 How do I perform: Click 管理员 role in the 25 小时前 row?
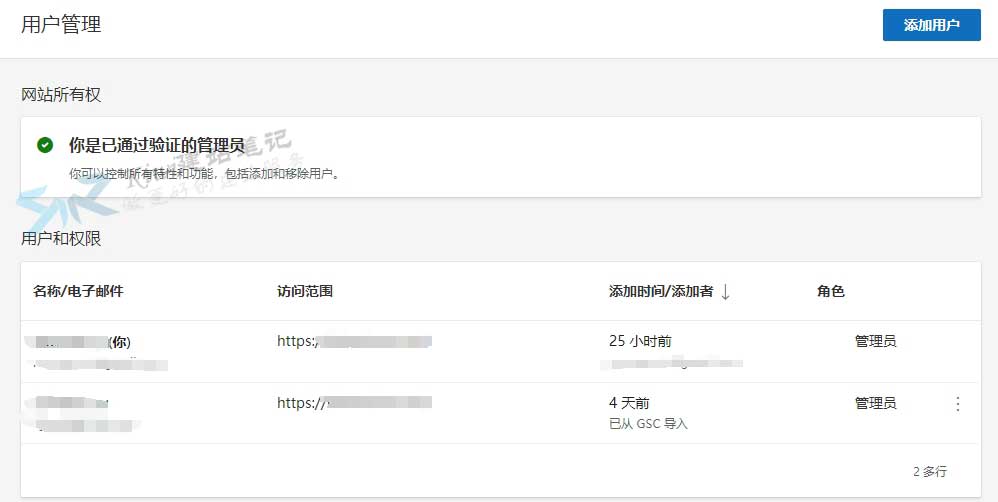[875, 341]
